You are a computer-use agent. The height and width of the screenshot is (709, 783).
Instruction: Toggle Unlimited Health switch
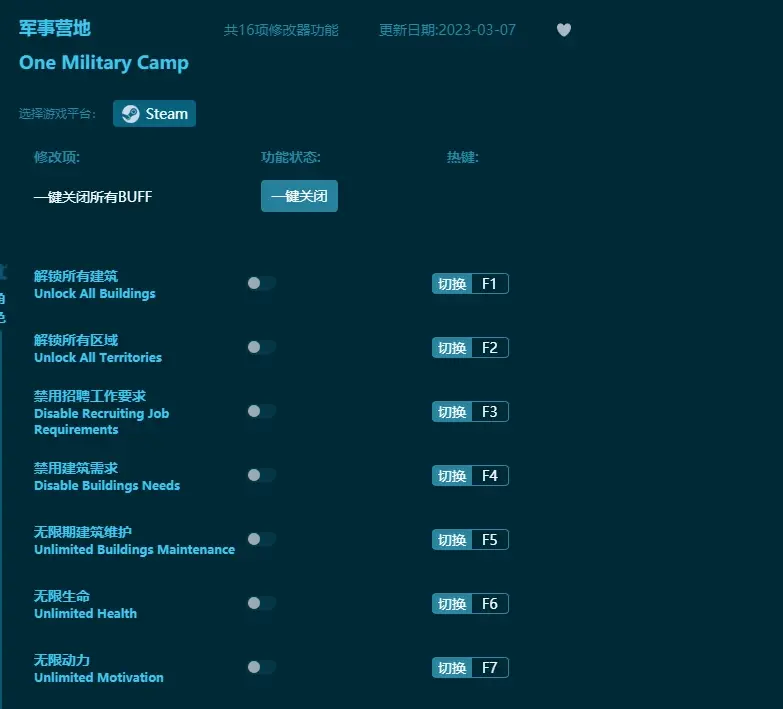click(262, 603)
